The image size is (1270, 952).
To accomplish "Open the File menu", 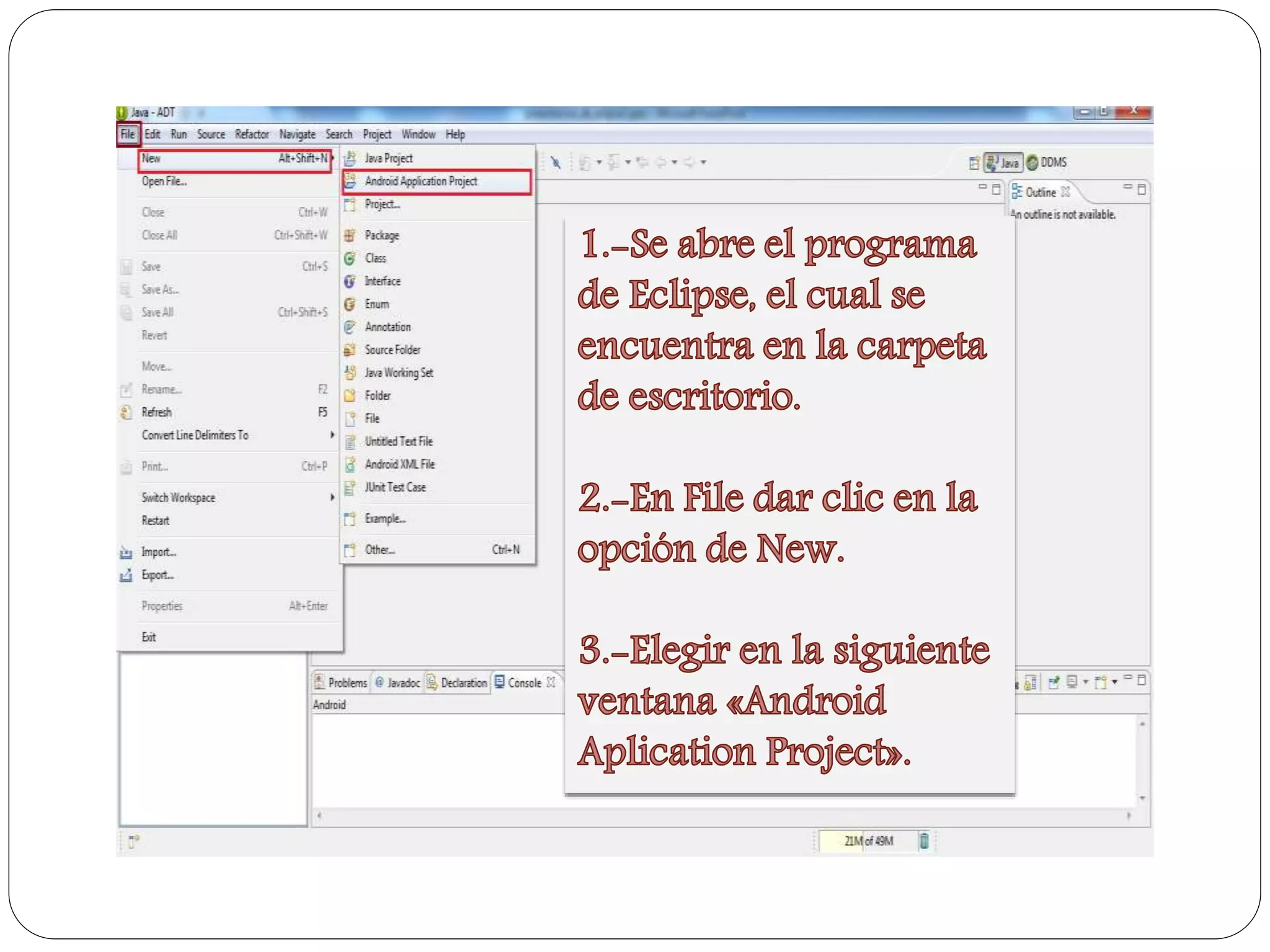I will (128, 134).
